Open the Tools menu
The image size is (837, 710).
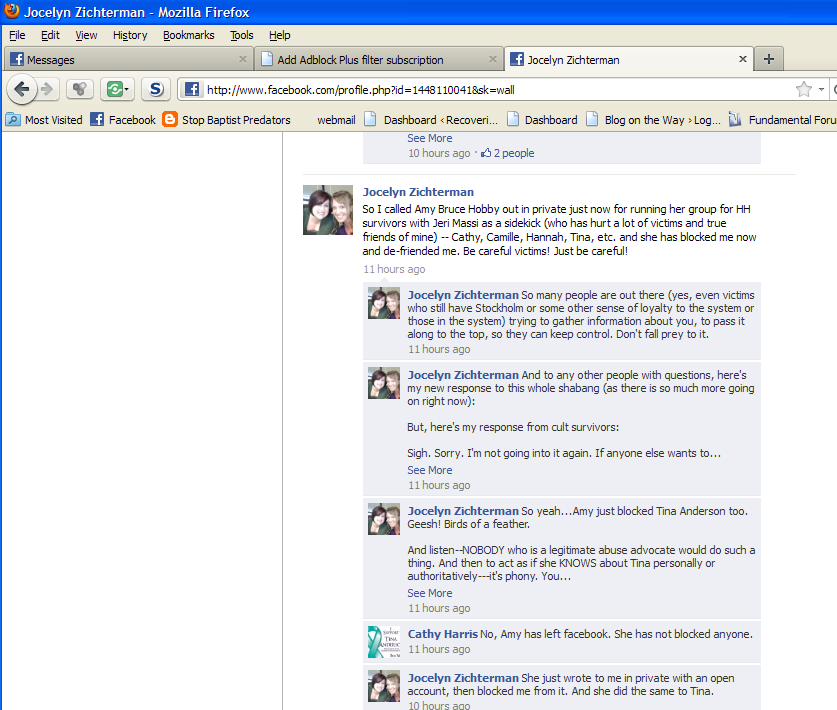coord(241,35)
